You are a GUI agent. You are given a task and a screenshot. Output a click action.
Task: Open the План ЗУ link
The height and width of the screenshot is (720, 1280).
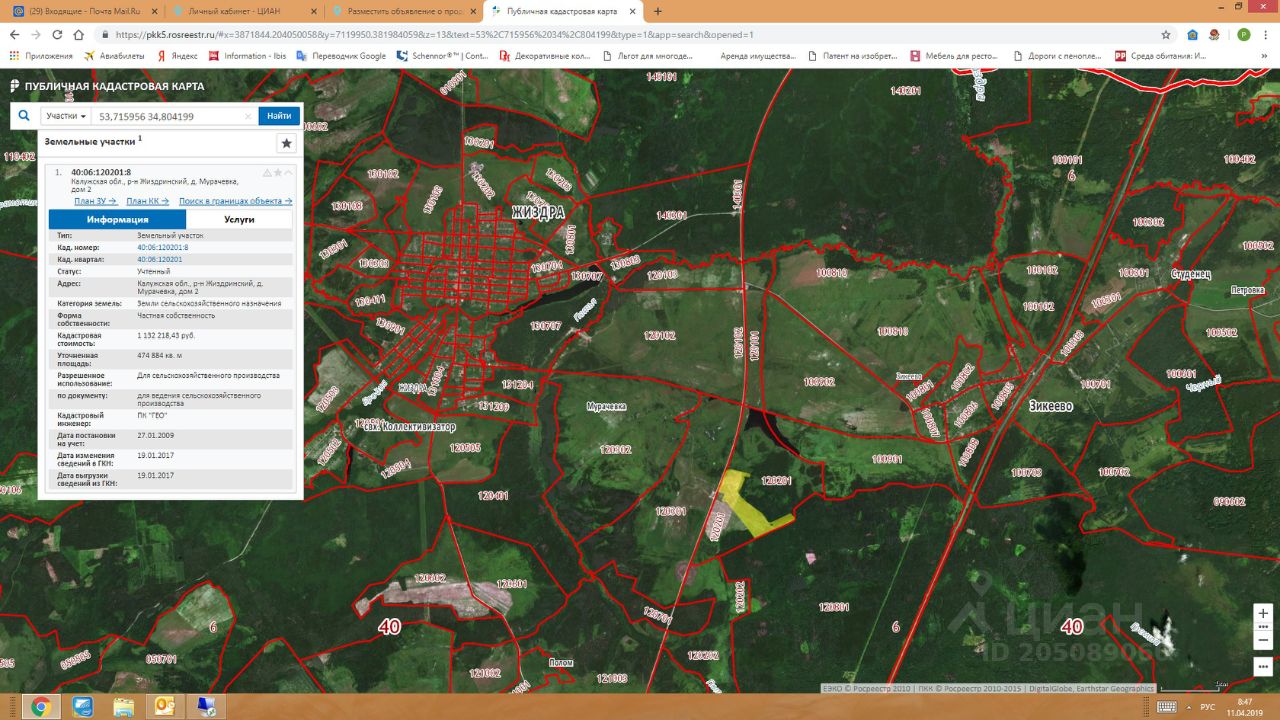tap(95, 201)
